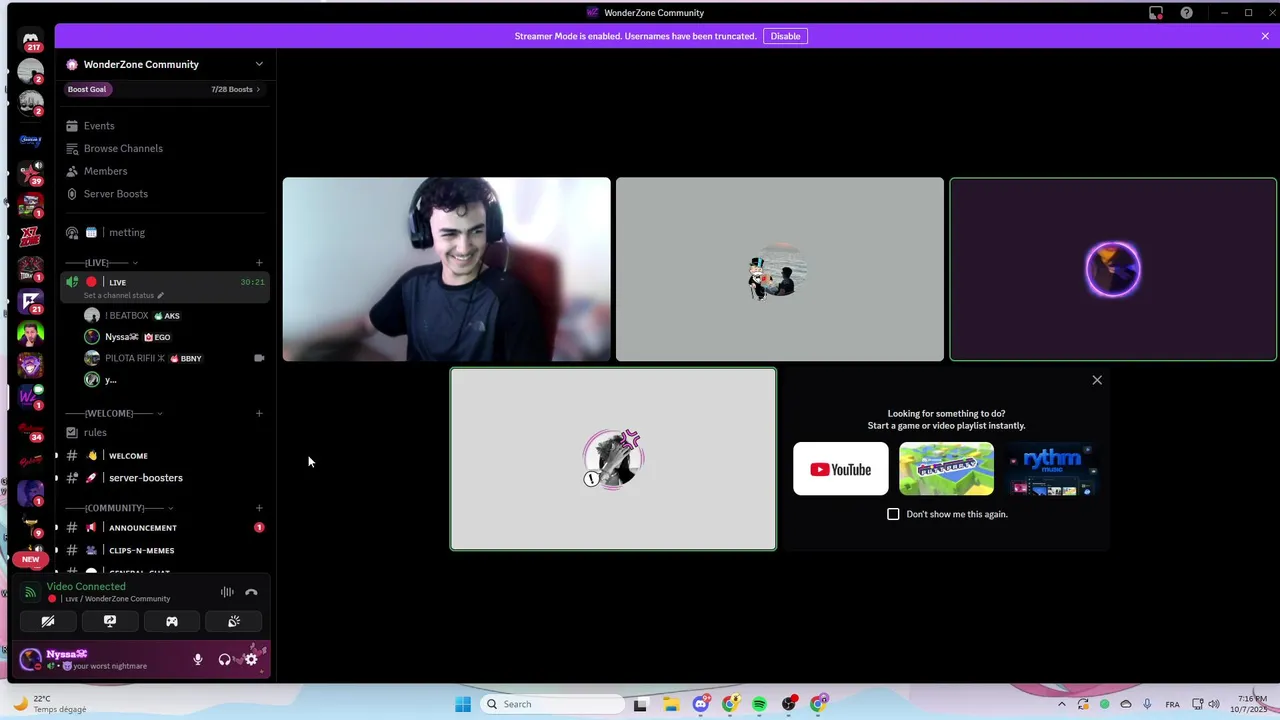Select the LIVE voice channel
The width and height of the screenshot is (1280, 720).
(x=165, y=287)
